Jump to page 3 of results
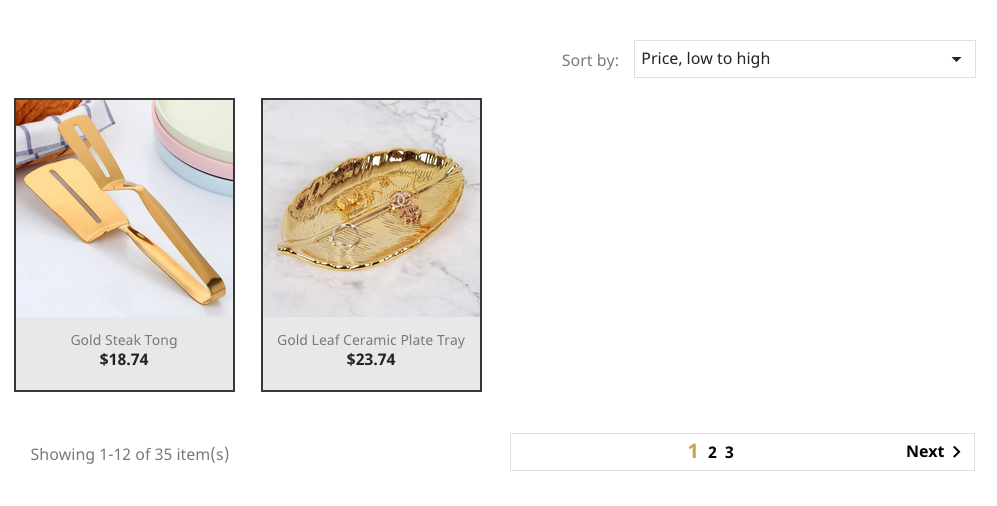Viewport: 997px width, 506px height. point(729,453)
